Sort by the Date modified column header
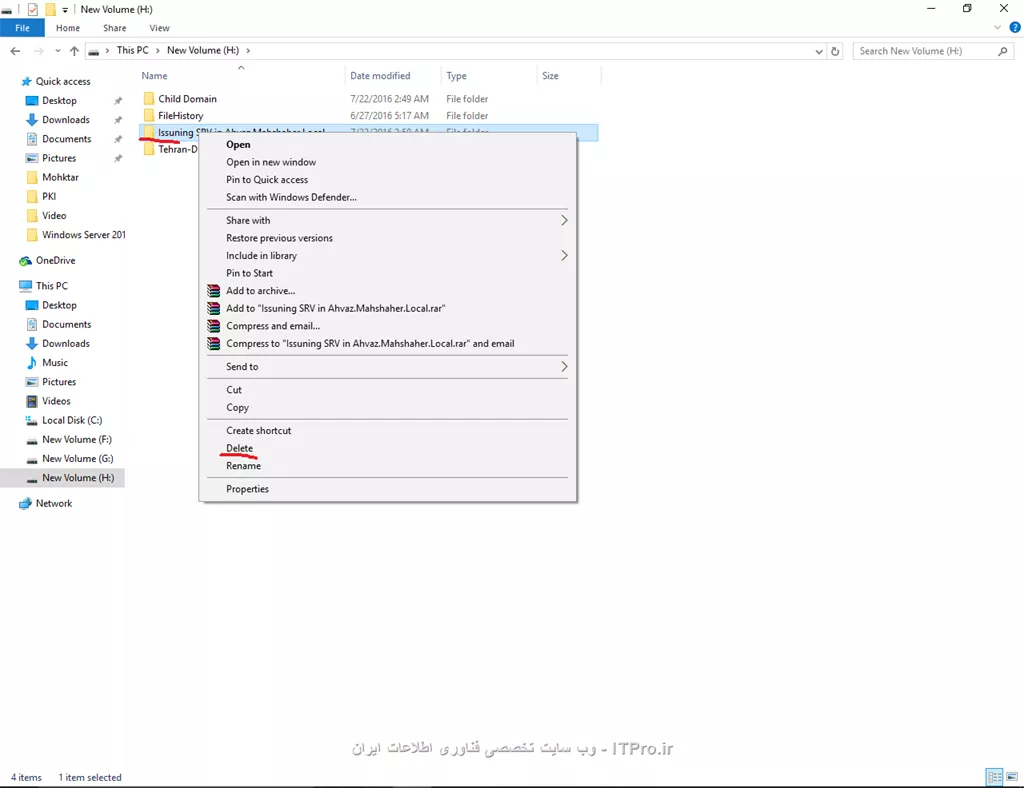This screenshot has width=1024, height=788. point(380,76)
